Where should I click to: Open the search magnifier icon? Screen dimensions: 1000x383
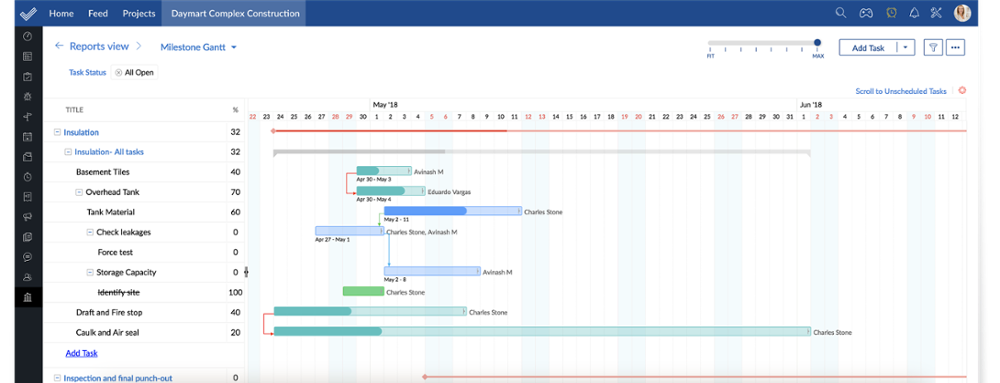point(841,13)
